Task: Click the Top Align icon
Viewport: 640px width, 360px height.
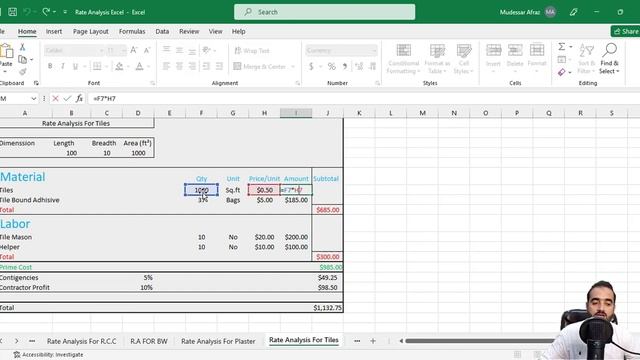Action: (166, 50)
